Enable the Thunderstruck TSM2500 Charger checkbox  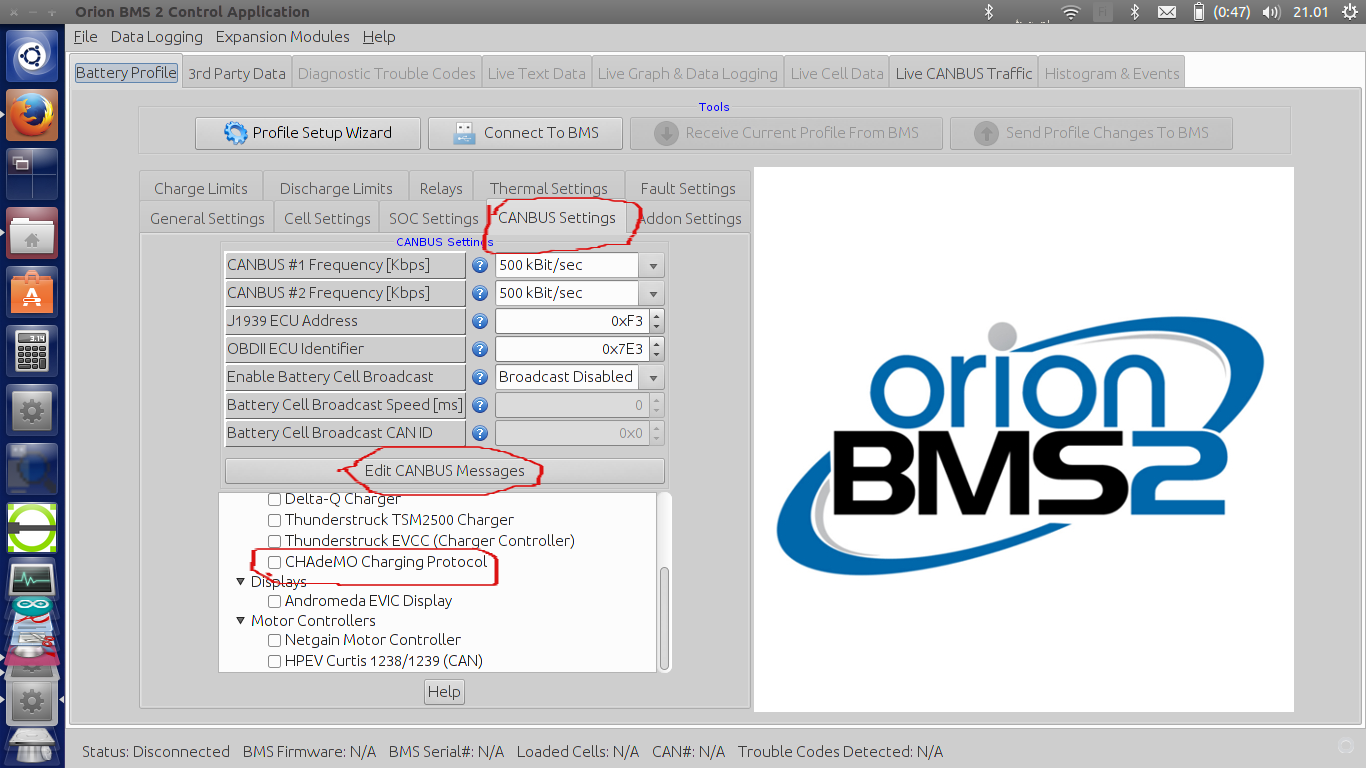pyautogui.click(x=275, y=520)
